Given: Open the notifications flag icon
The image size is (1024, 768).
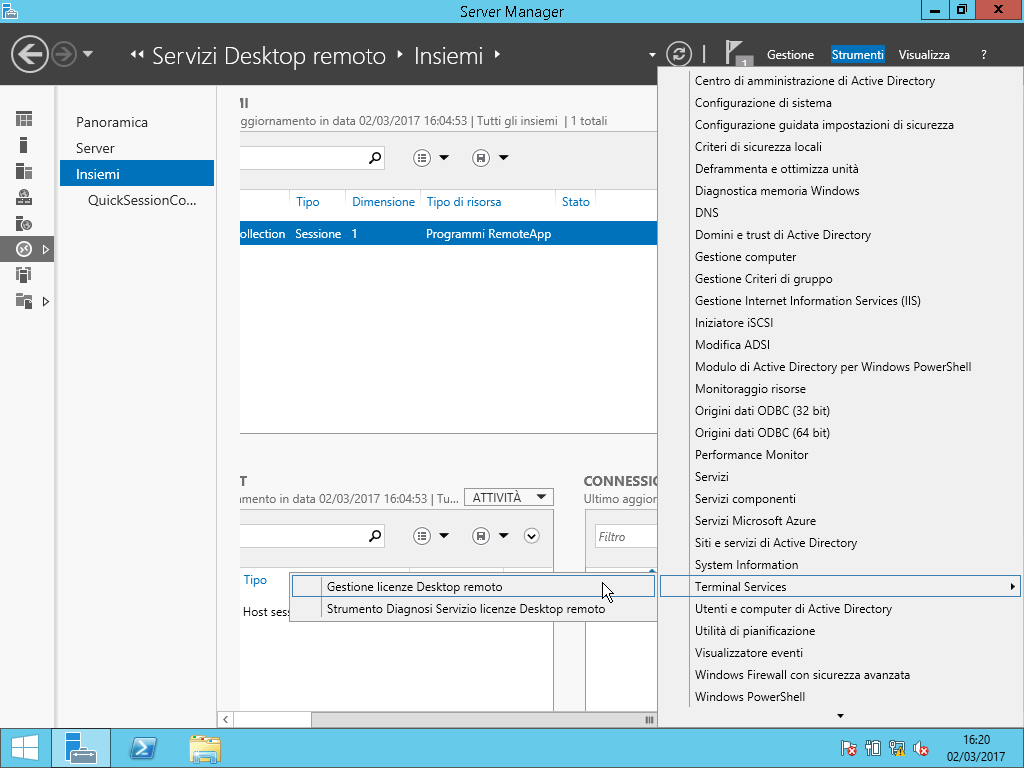Looking at the screenshot, I should [x=737, y=54].
